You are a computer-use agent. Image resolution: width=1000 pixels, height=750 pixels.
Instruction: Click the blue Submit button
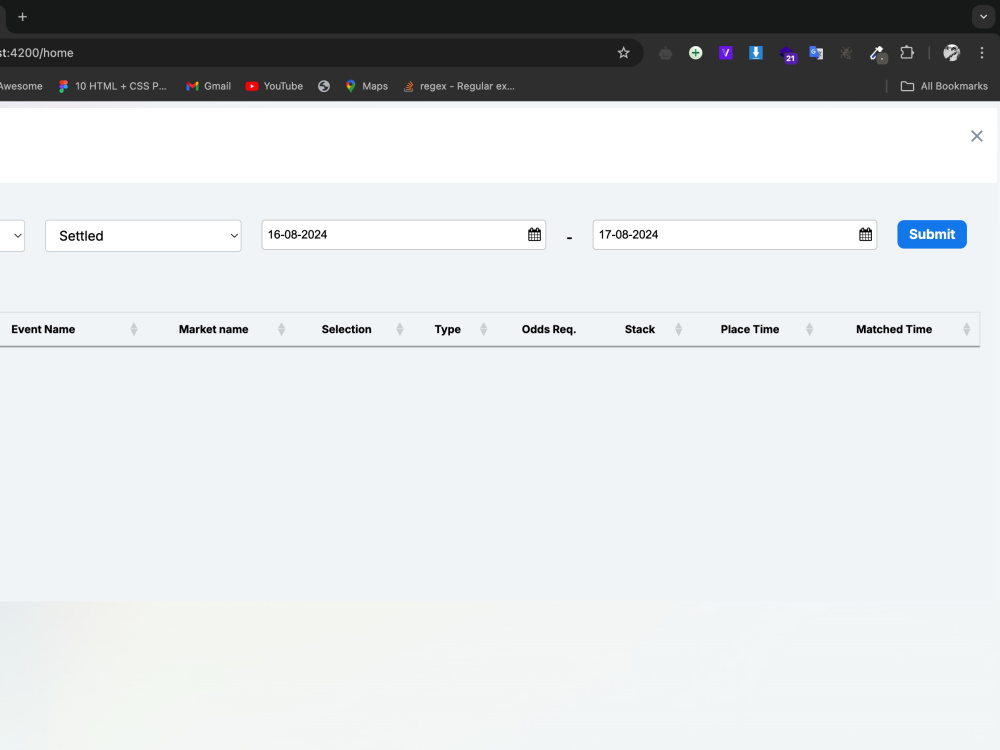coord(932,235)
